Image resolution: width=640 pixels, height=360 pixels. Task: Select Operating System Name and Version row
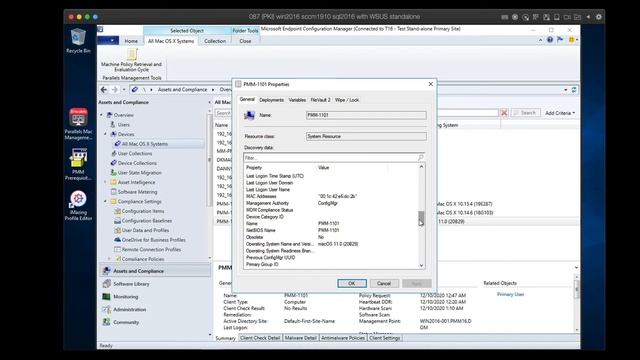click(x=331, y=244)
